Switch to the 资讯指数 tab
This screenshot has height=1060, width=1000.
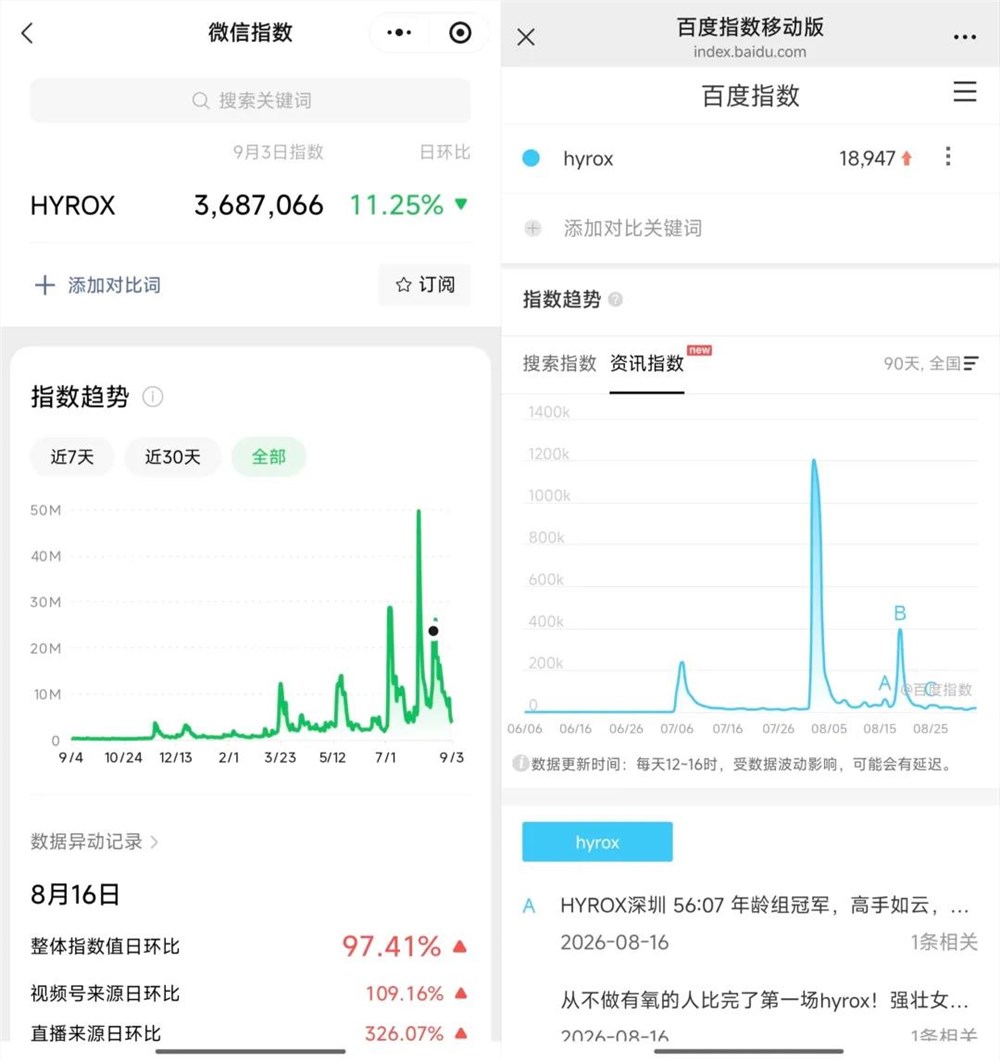coord(646,364)
